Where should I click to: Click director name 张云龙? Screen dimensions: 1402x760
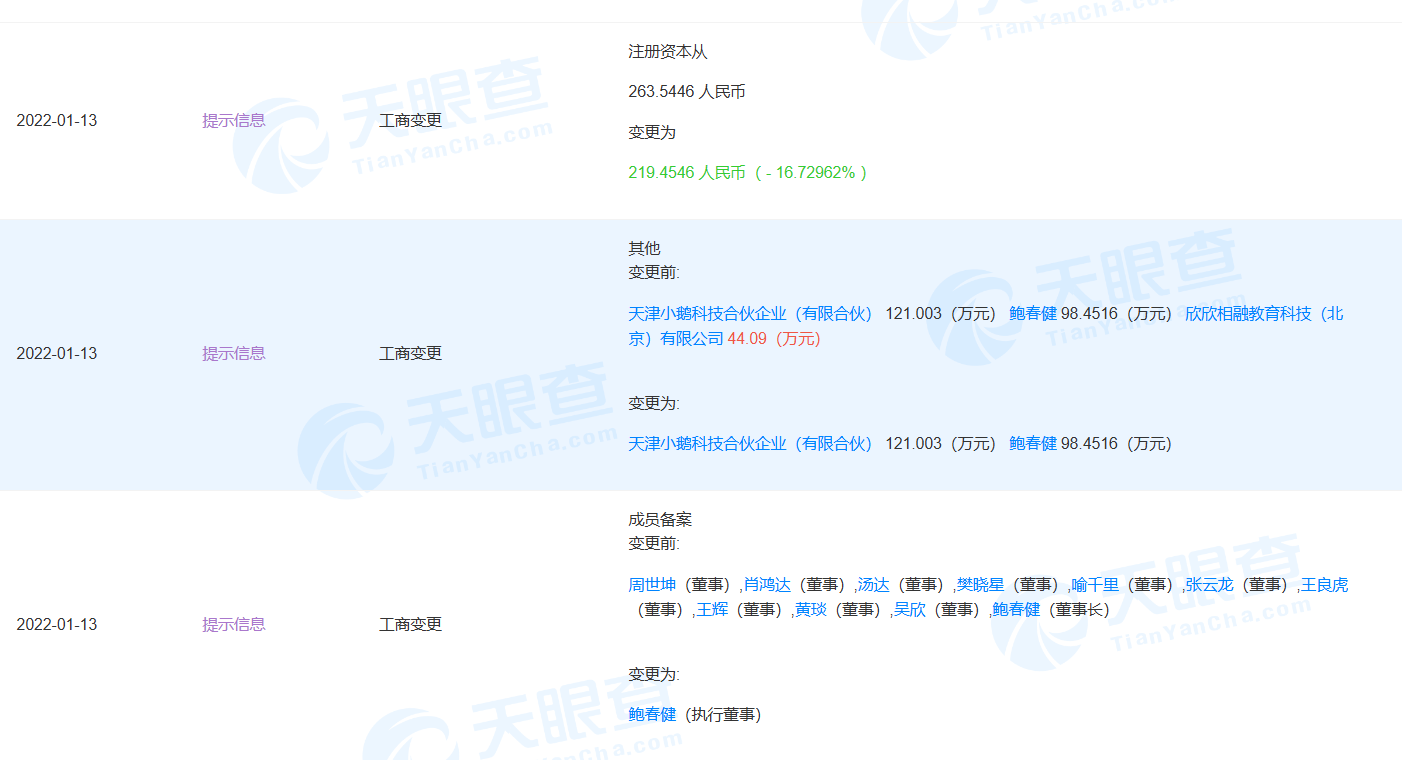[x=1209, y=585]
